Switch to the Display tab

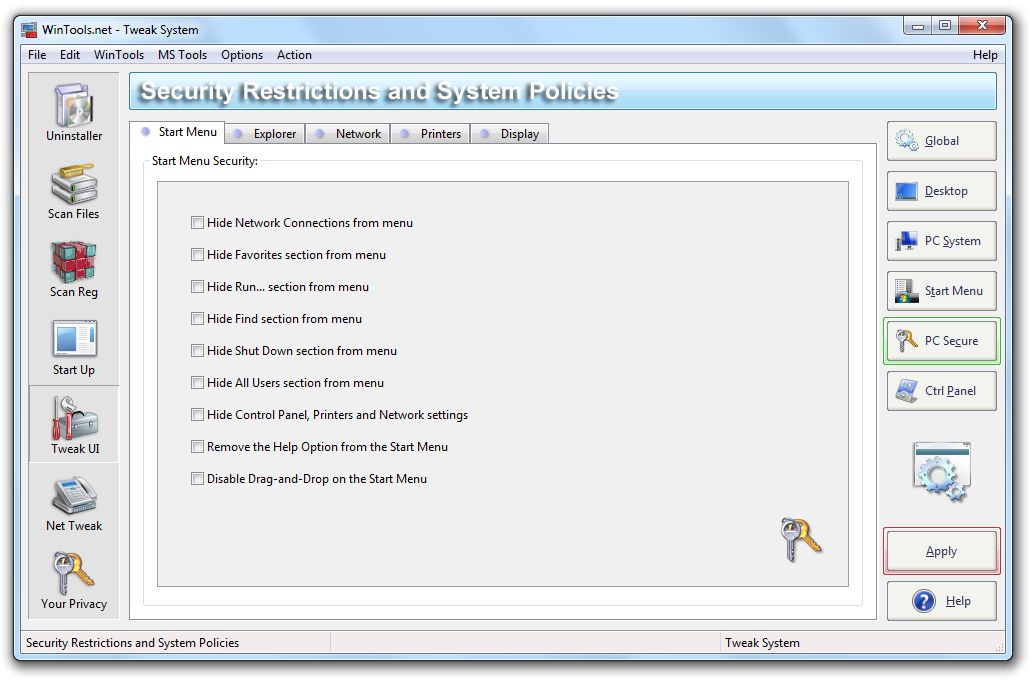pos(509,134)
